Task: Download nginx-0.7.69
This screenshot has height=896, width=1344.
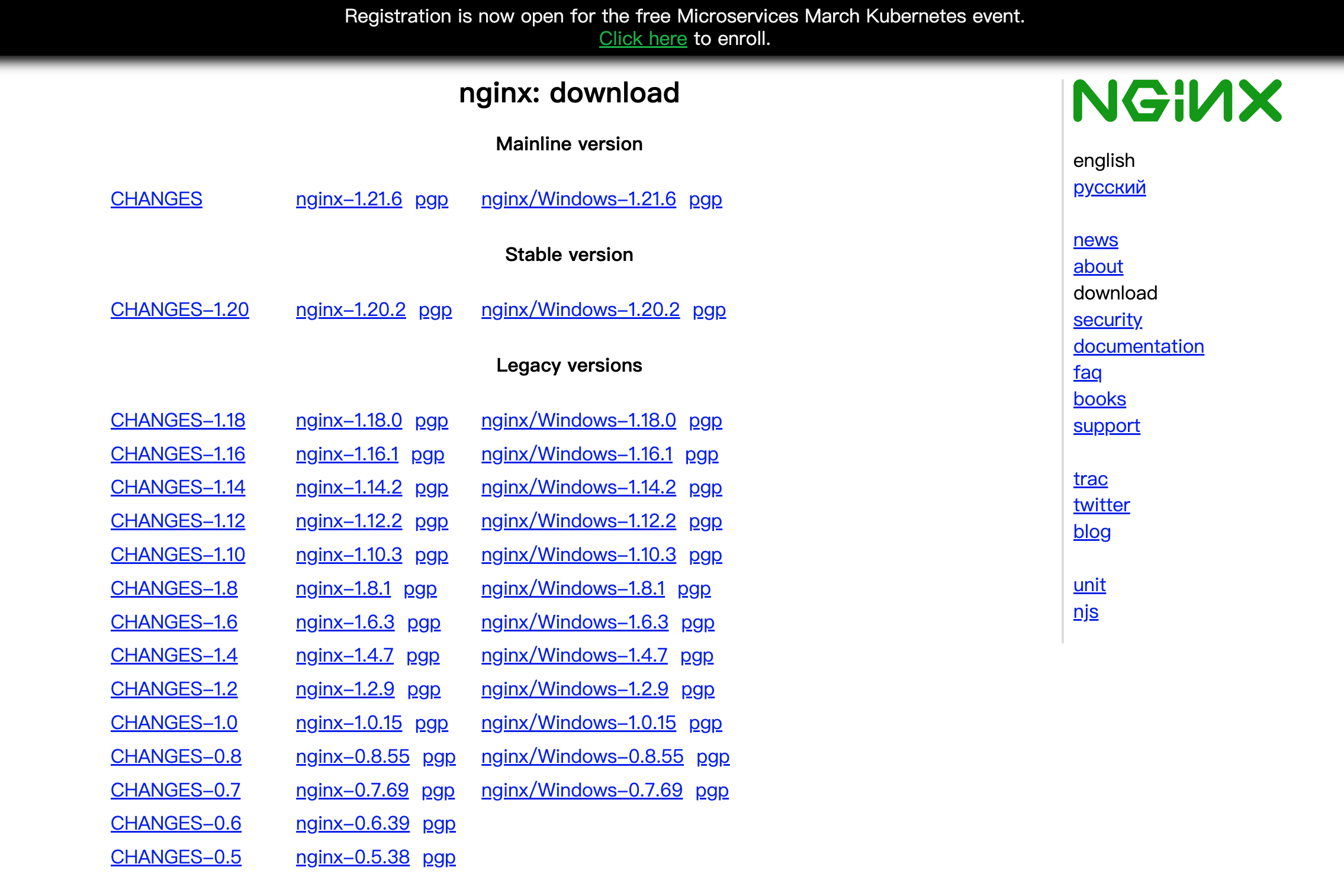Action: 352,790
